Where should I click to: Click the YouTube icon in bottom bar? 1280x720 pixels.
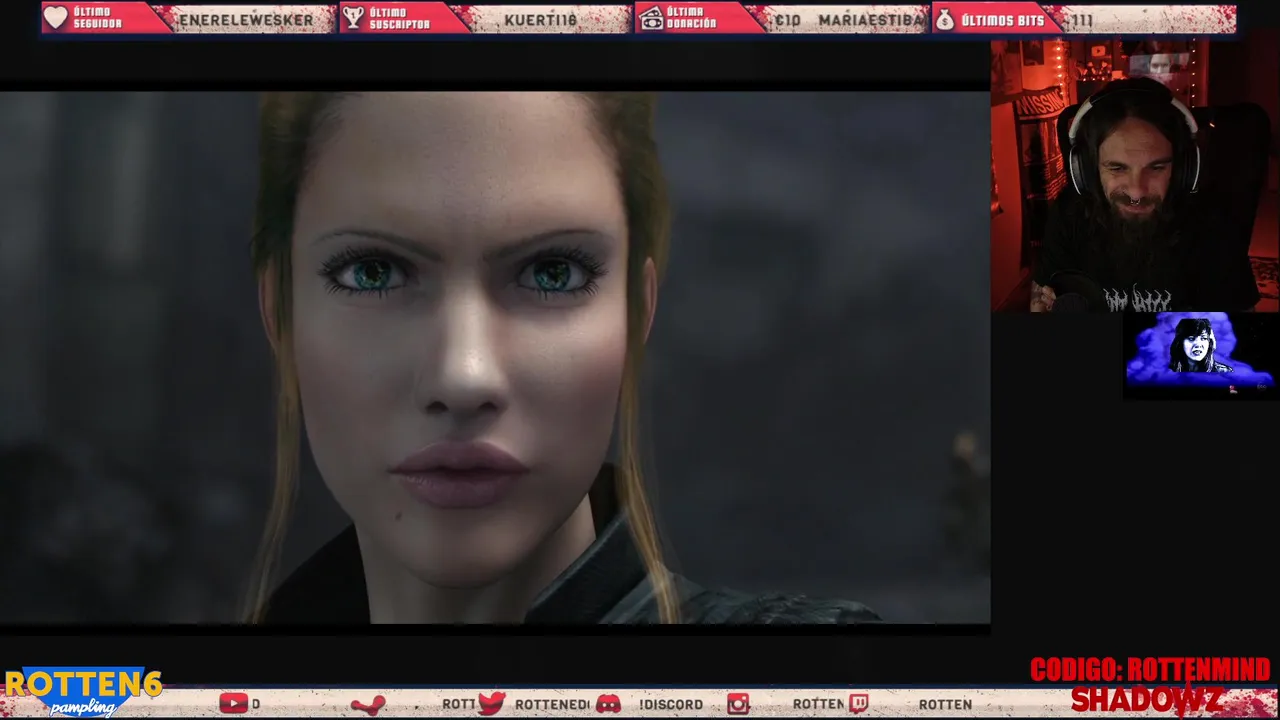click(x=233, y=704)
